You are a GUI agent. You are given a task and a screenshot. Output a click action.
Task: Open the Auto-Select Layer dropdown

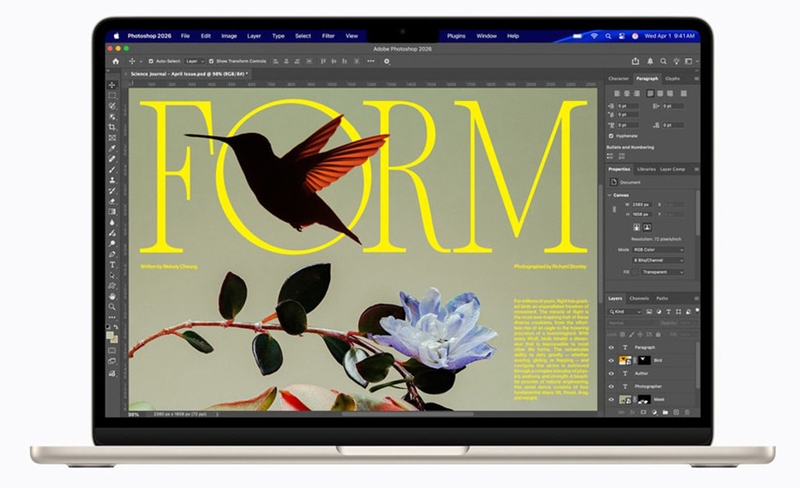click(x=195, y=61)
